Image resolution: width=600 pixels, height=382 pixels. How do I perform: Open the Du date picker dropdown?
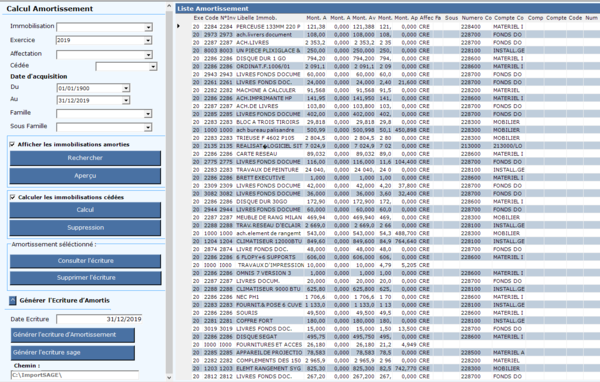(x=126, y=88)
